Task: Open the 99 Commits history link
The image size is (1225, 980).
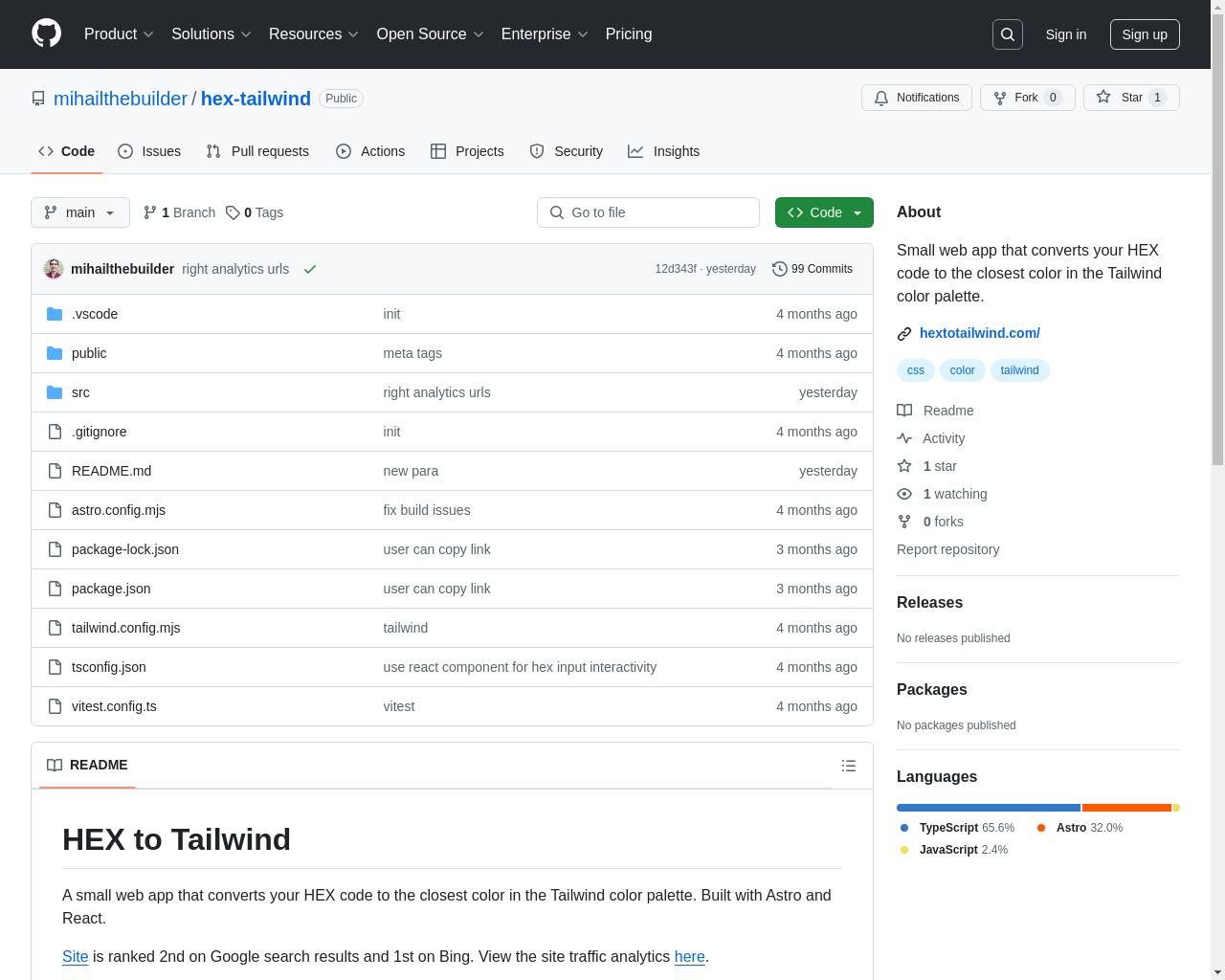Action: point(813,269)
